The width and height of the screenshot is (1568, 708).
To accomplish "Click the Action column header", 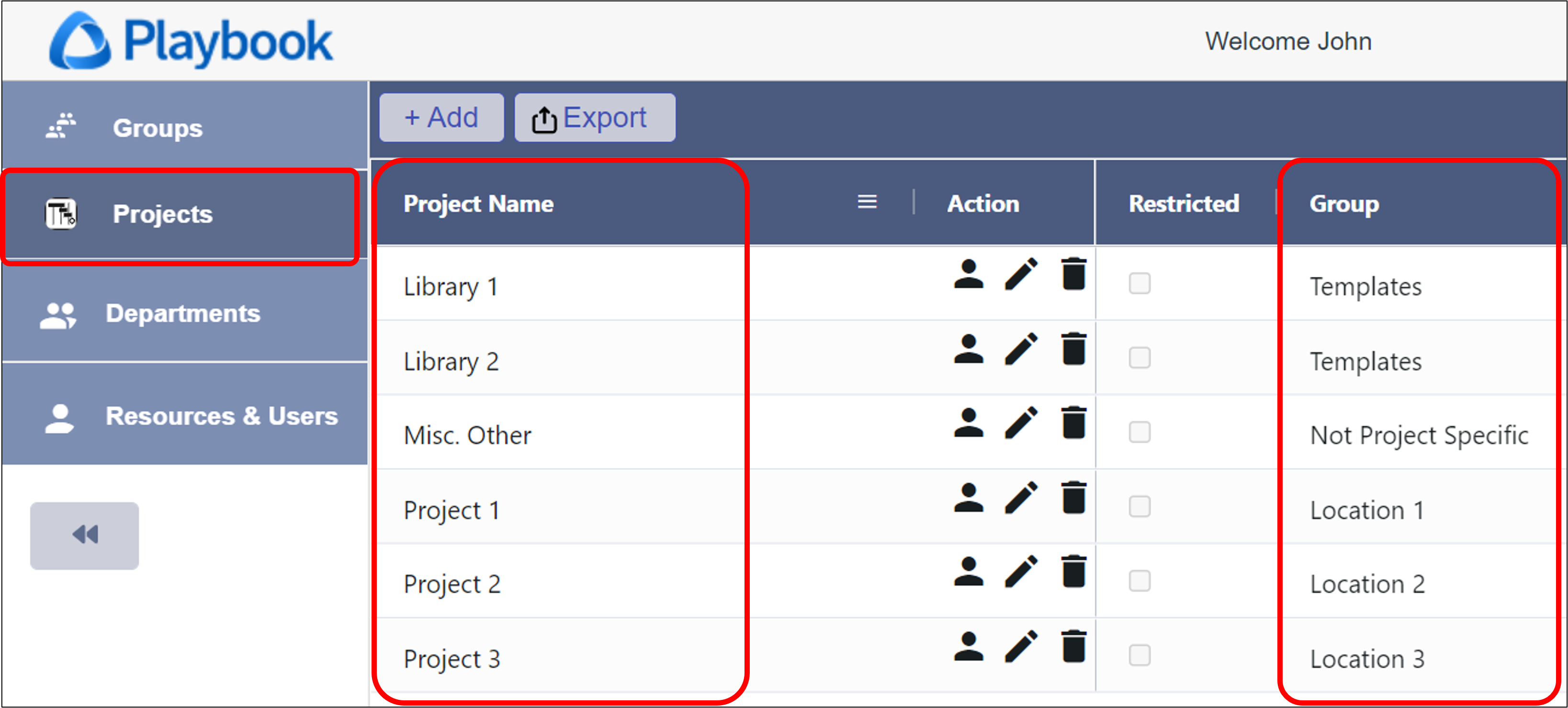I will 983,204.
